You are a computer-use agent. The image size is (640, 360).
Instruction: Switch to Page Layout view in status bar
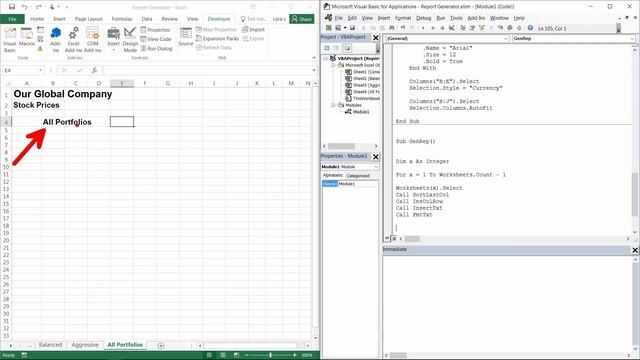click(x=223, y=355)
